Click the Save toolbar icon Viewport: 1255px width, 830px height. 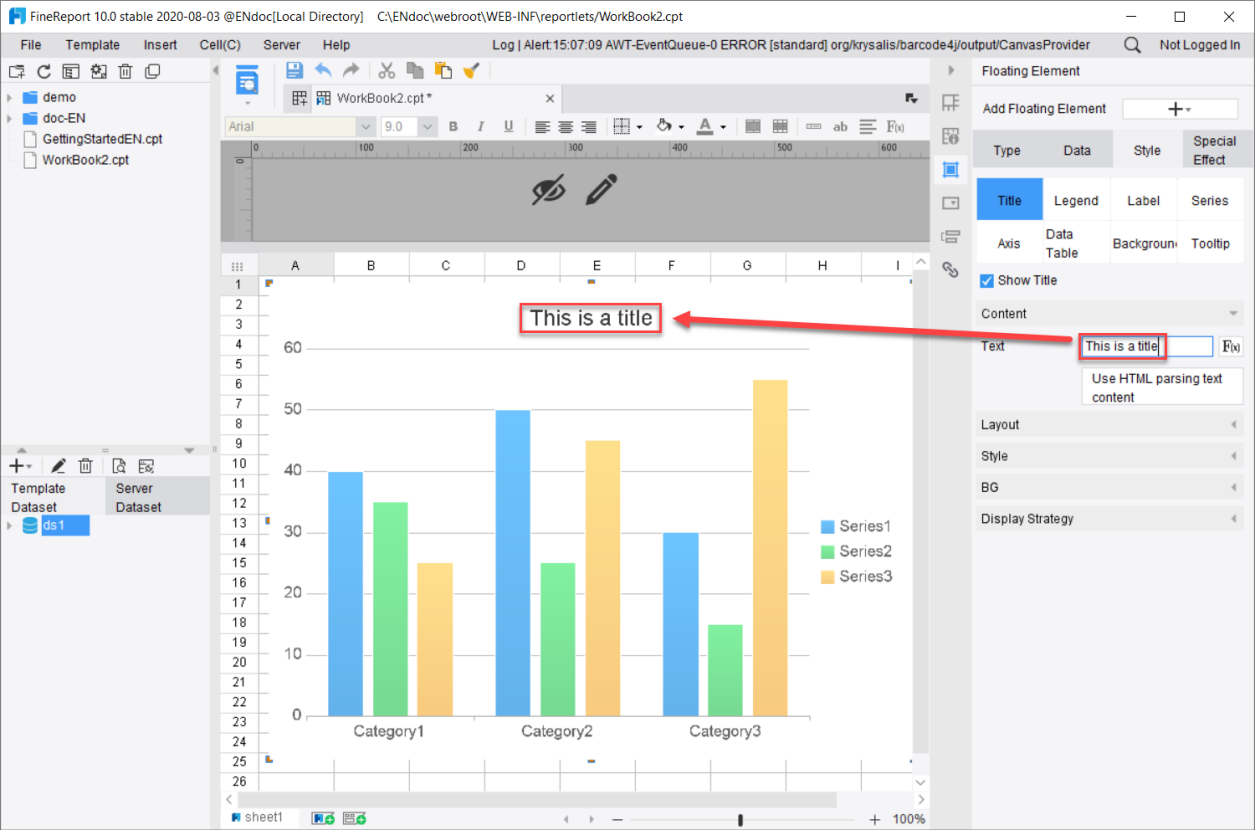(x=295, y=70)
